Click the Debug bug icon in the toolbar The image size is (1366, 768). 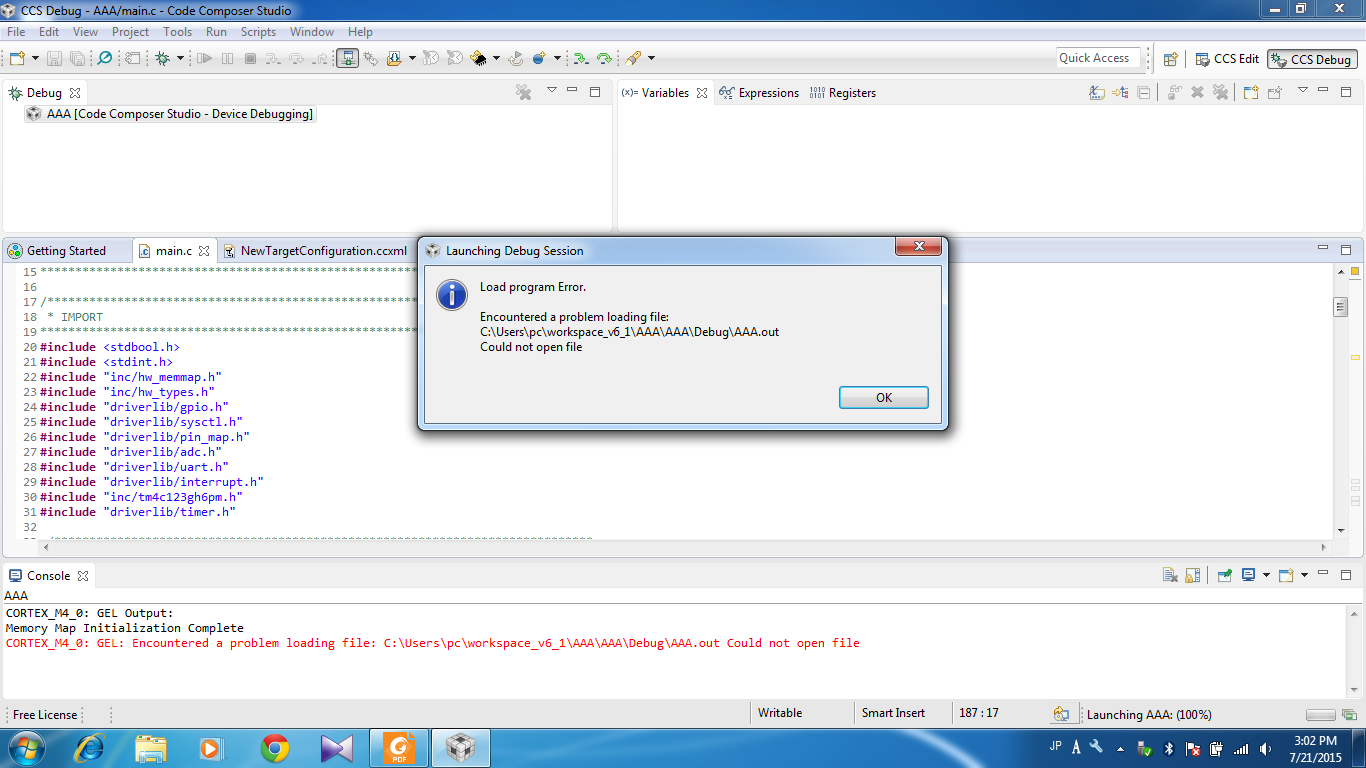(162, 59)
